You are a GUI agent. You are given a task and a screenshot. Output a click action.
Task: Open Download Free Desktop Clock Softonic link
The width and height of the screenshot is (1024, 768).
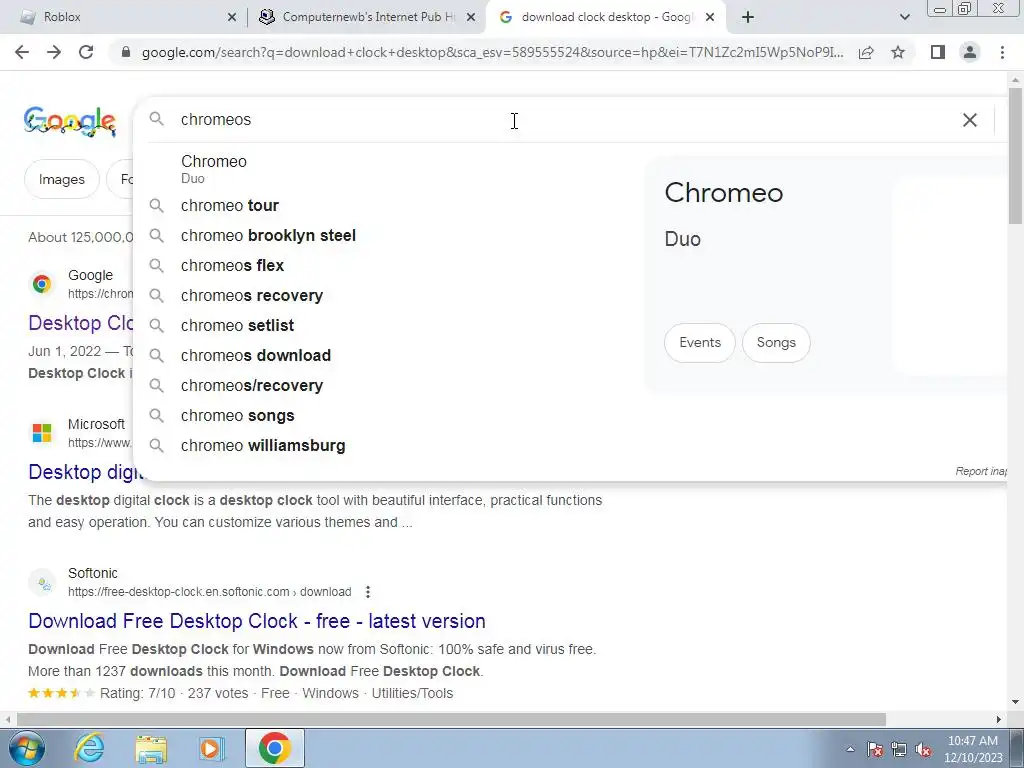point(257,621)
